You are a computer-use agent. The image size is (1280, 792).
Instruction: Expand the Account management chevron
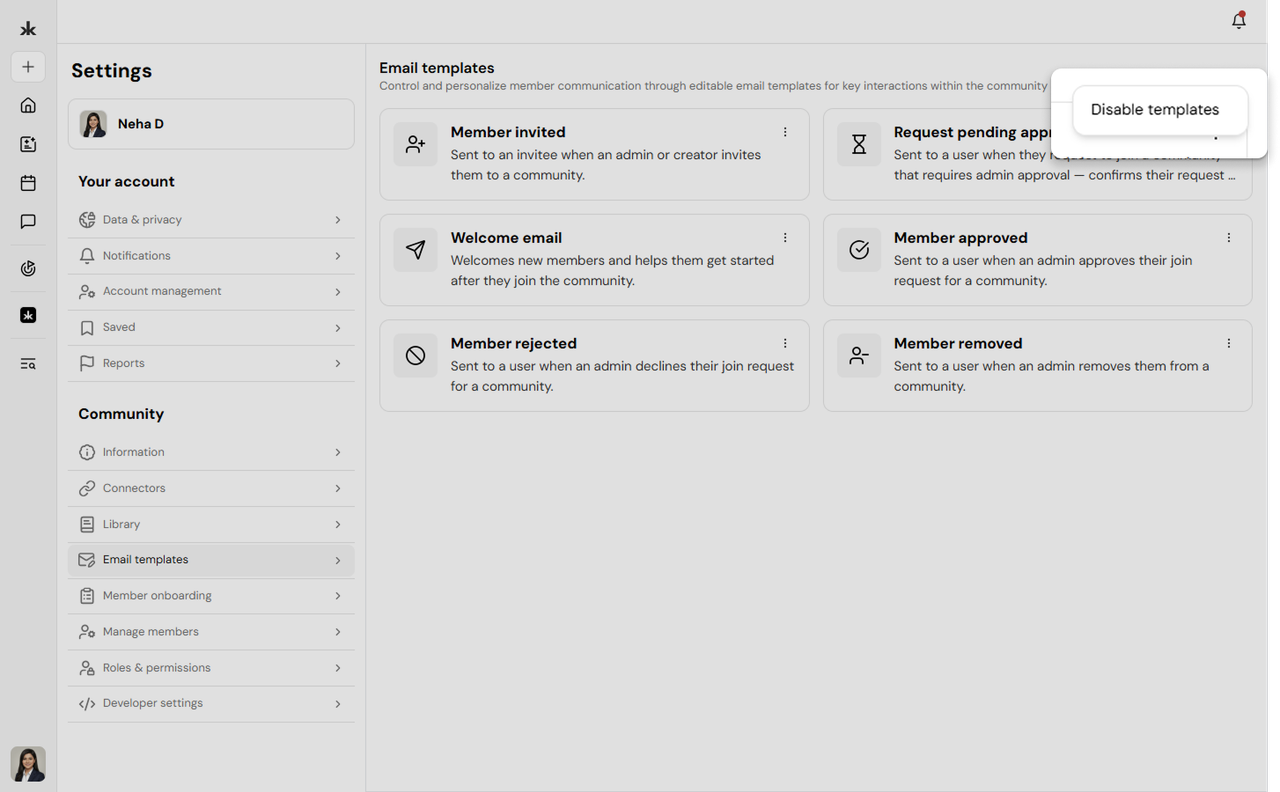pos(338,292)
